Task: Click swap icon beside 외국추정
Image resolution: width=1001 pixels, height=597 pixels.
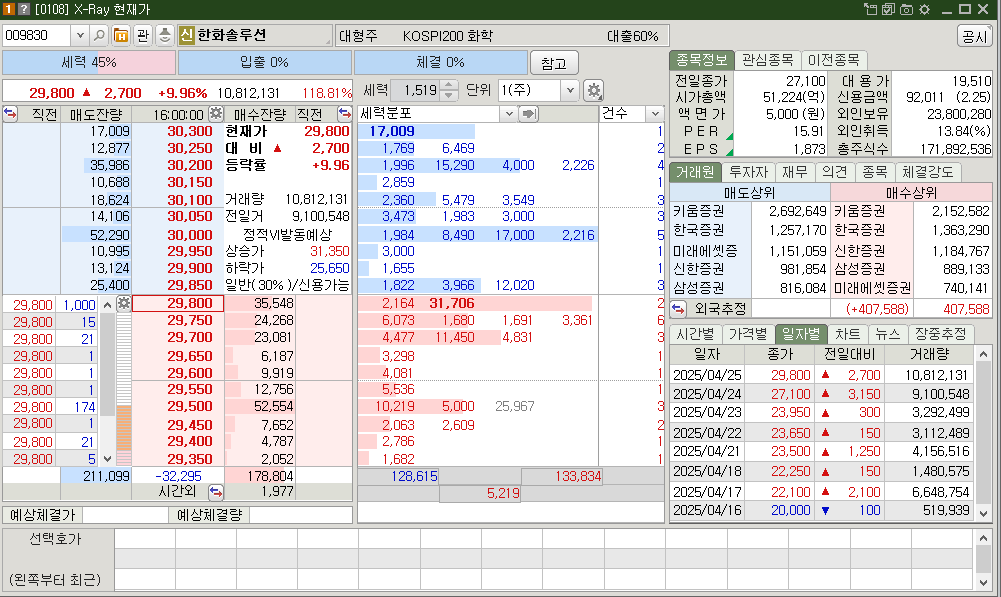Action: 678,309
